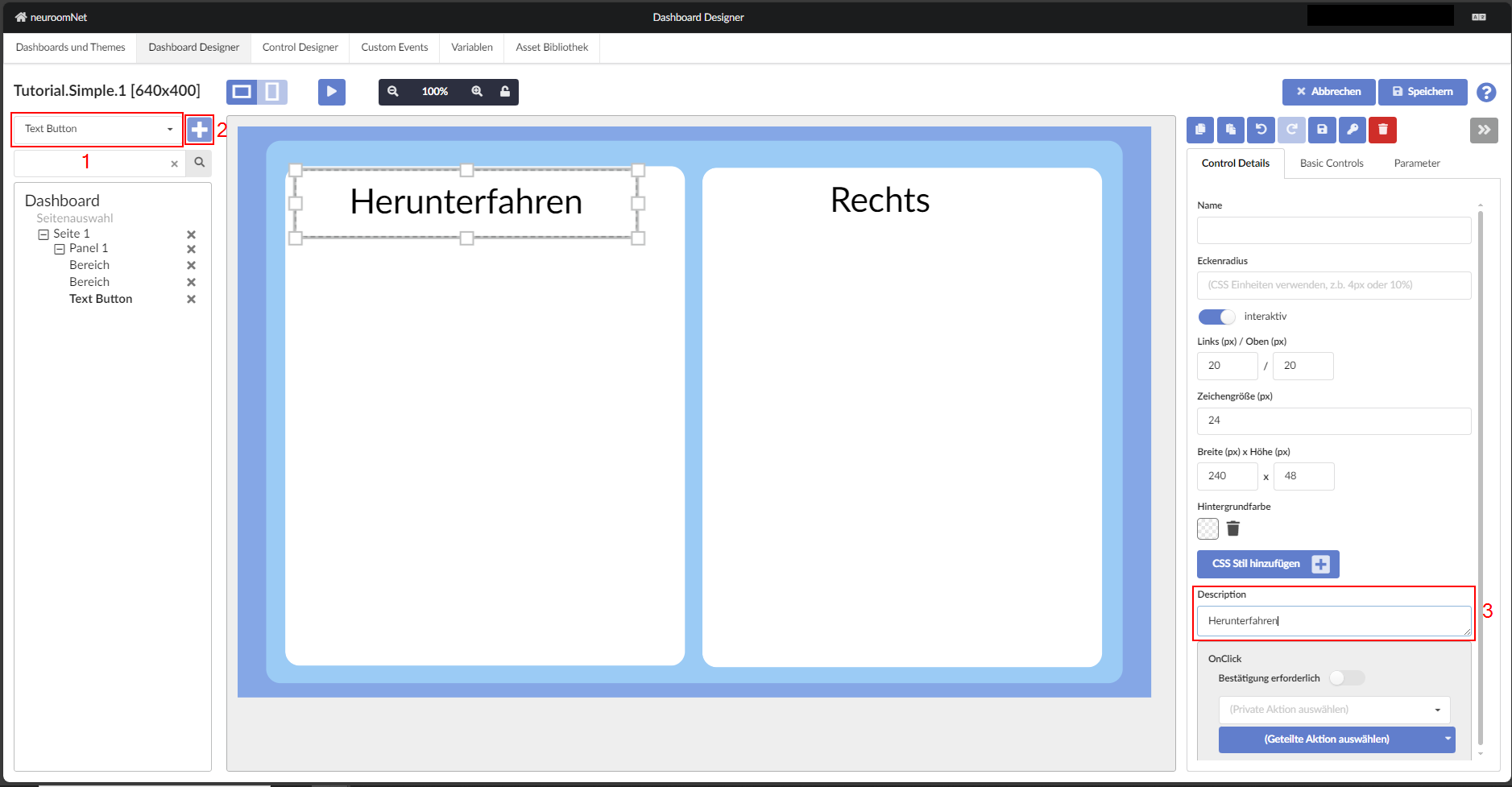Click the Speichern button
The image size is (1512, 787).
1423,92
